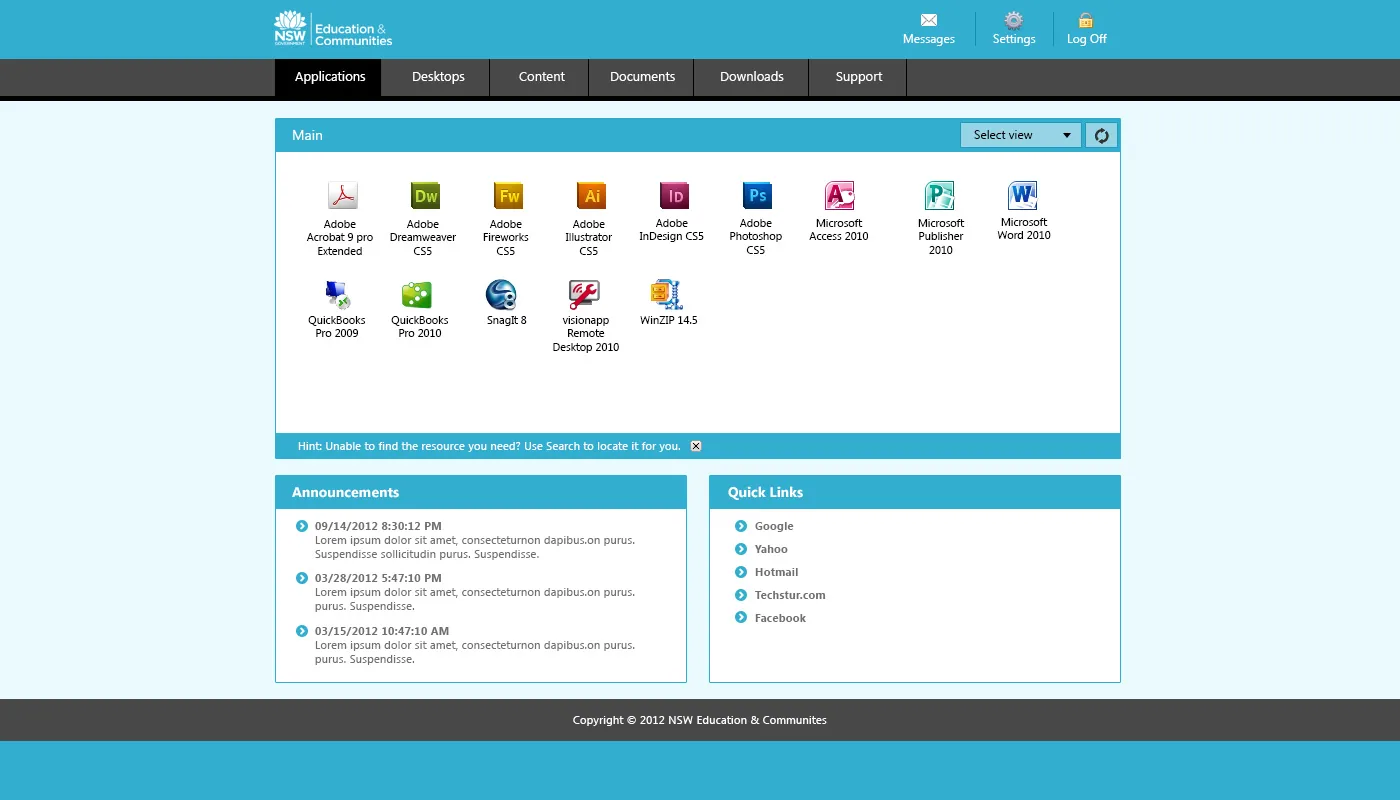Open the Support tab
Screen dimensions: 1400x800
click(x=859, y=77)
